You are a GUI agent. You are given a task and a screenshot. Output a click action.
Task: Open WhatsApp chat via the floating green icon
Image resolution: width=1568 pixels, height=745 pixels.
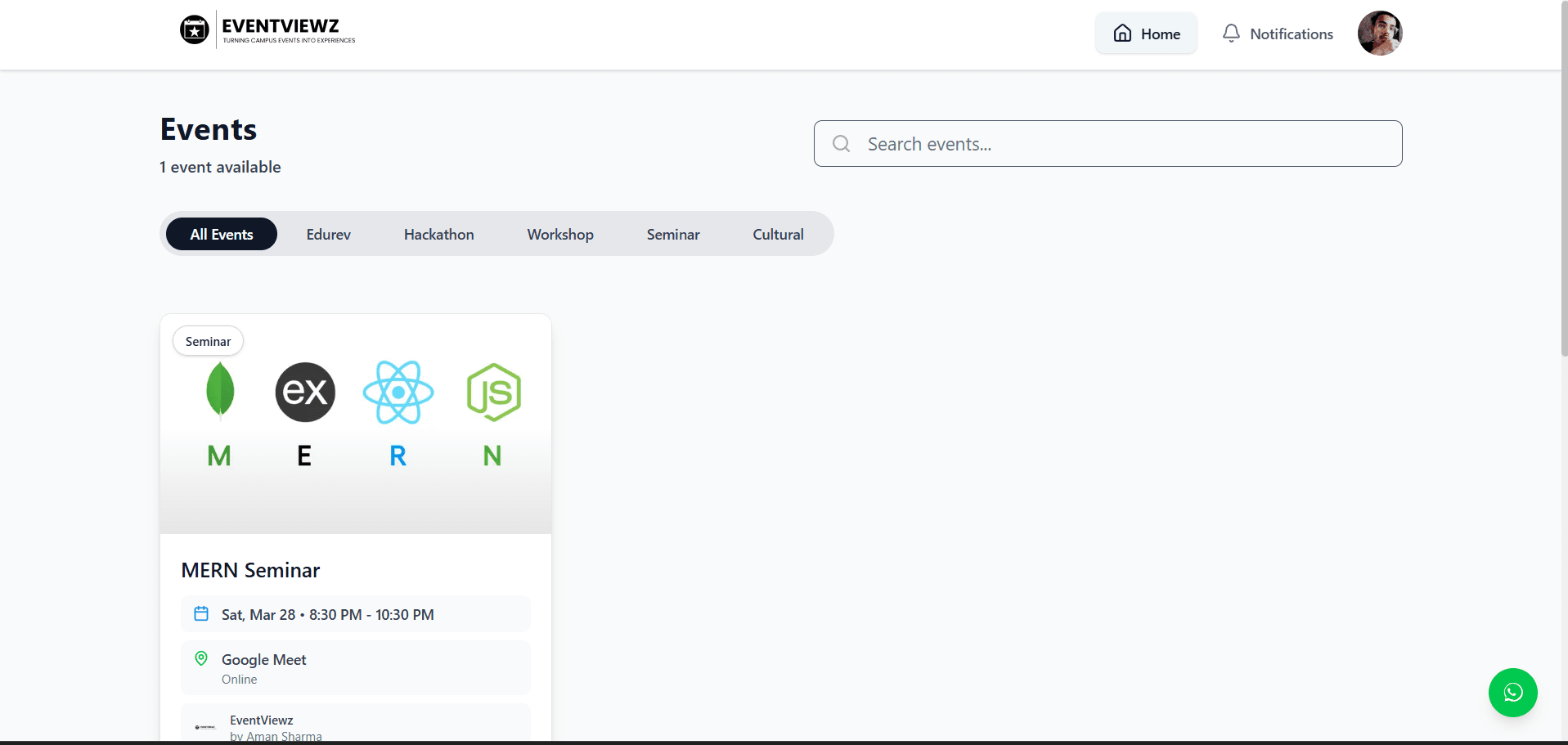[x=1512, y=693]
